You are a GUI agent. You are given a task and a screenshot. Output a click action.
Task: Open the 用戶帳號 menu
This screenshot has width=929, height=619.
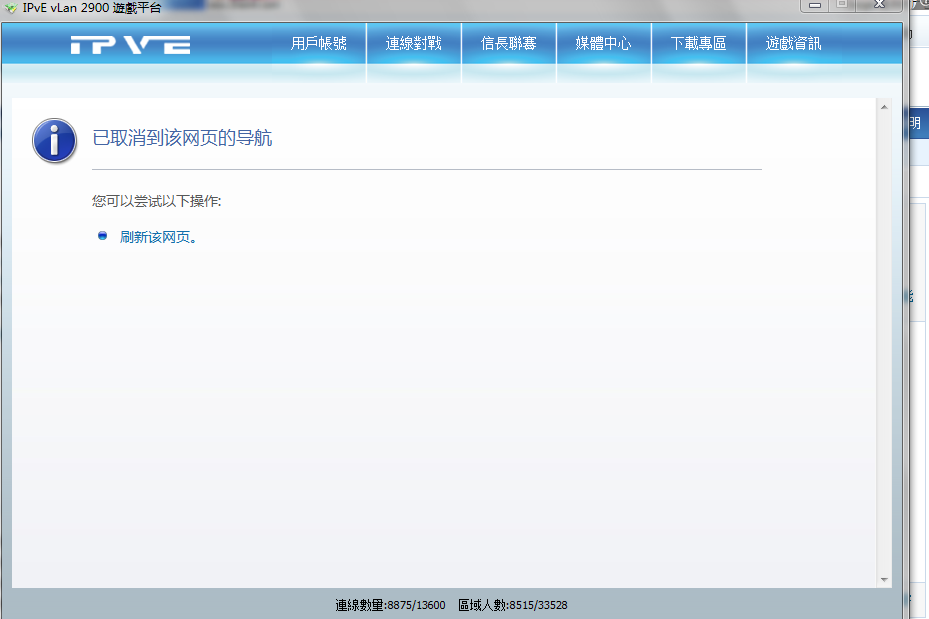319,44
